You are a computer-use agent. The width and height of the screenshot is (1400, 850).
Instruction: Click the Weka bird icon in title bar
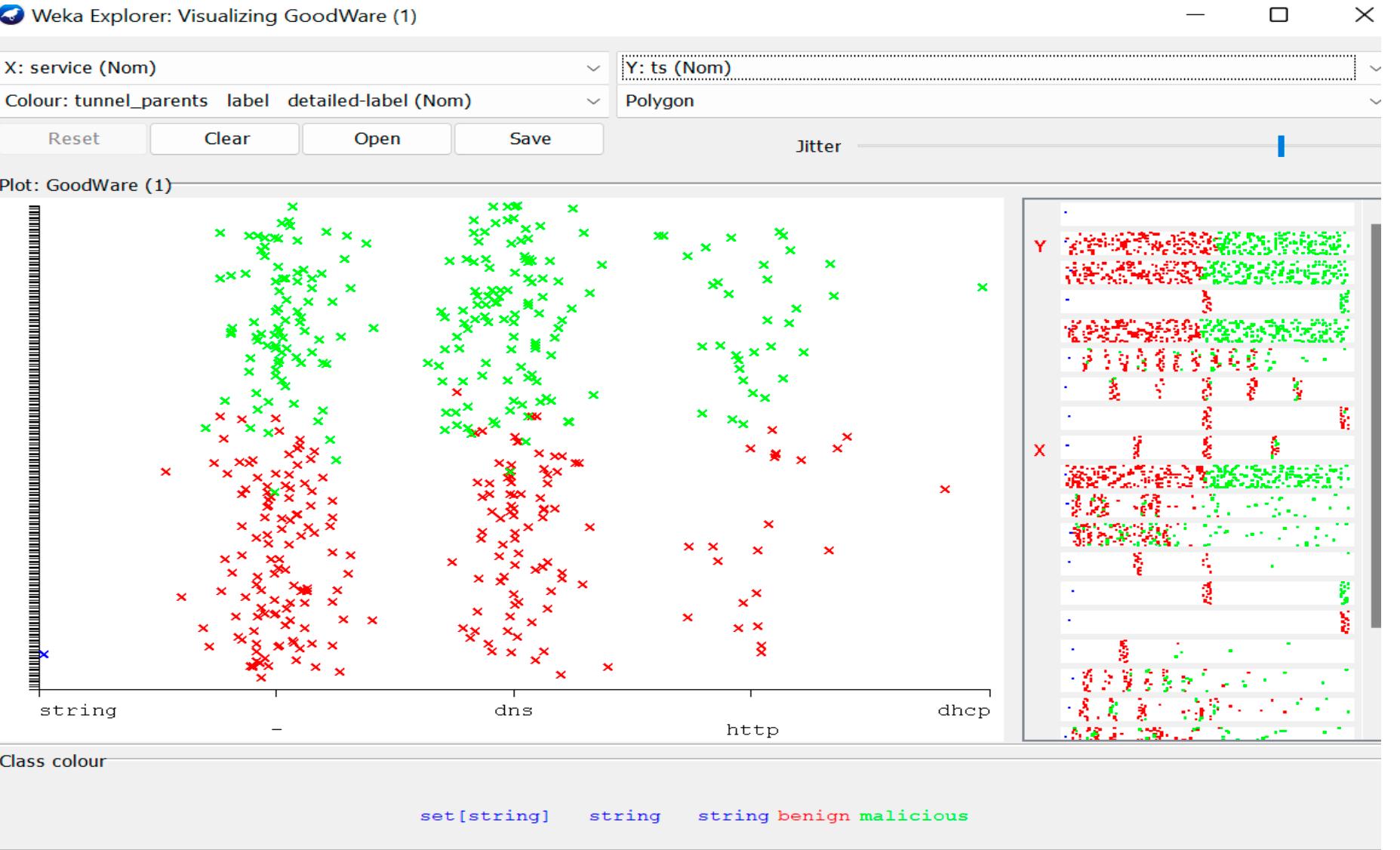(13, 15)
